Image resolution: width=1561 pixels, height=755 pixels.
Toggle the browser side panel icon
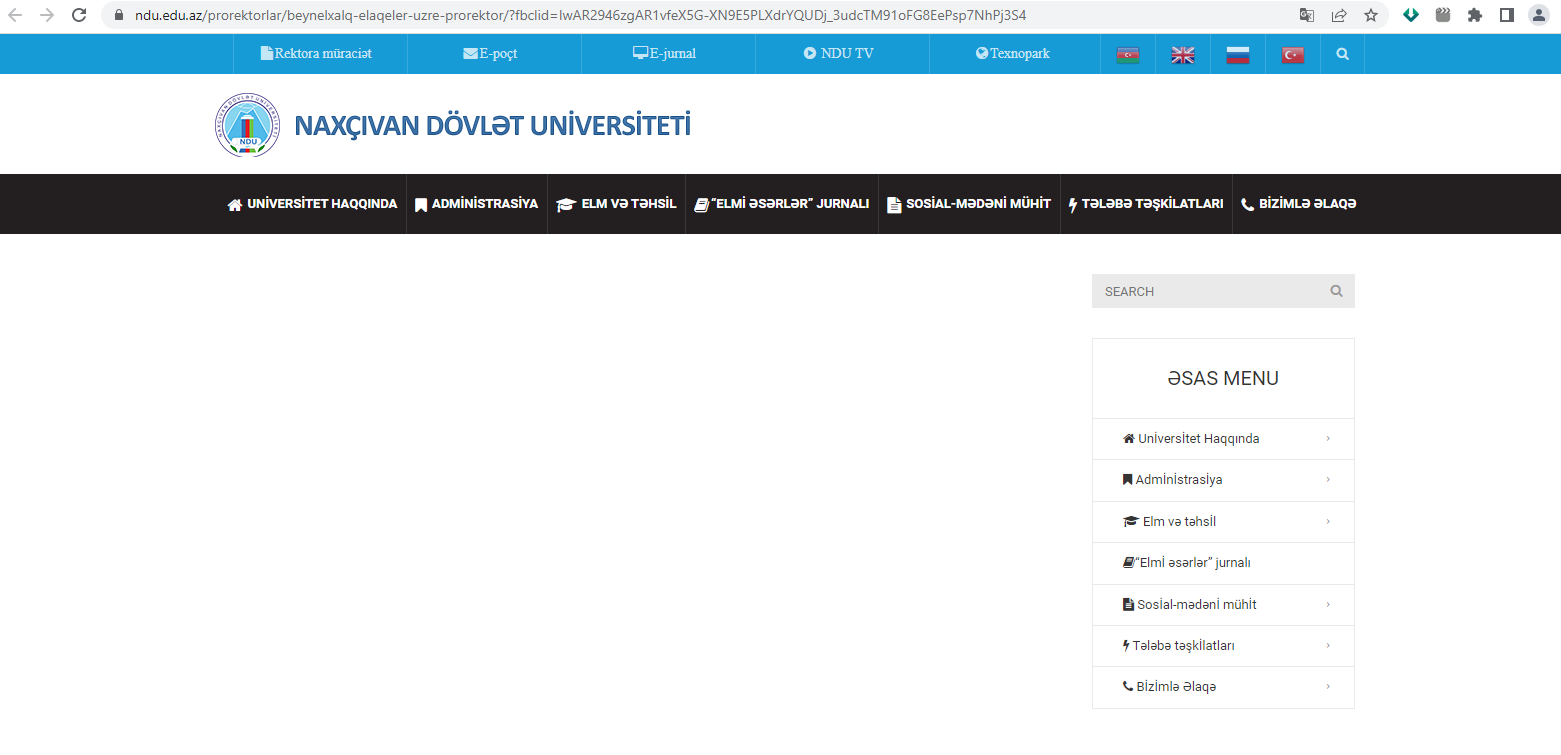1507,15
